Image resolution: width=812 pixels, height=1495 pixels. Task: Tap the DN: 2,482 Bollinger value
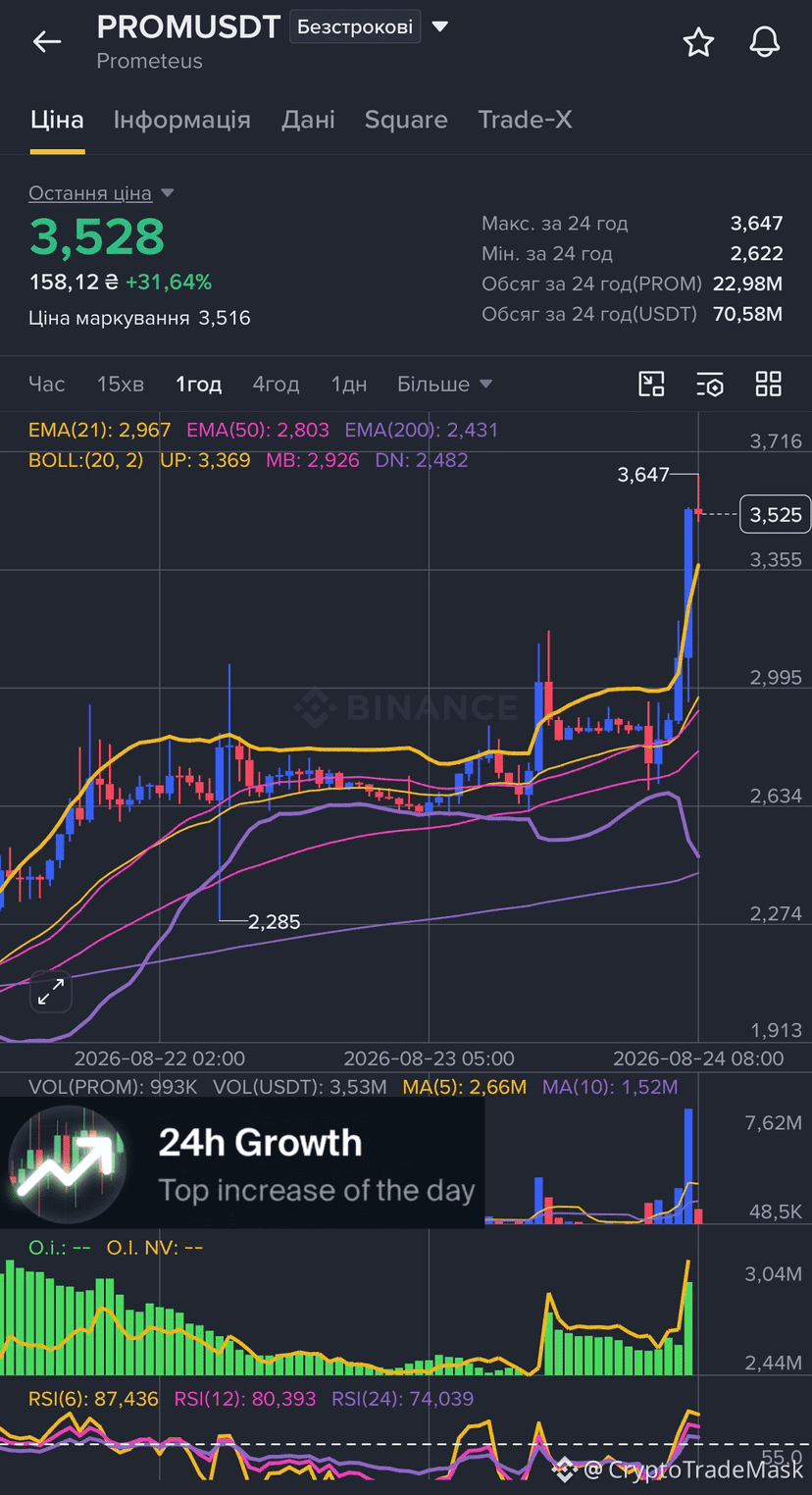422,460
